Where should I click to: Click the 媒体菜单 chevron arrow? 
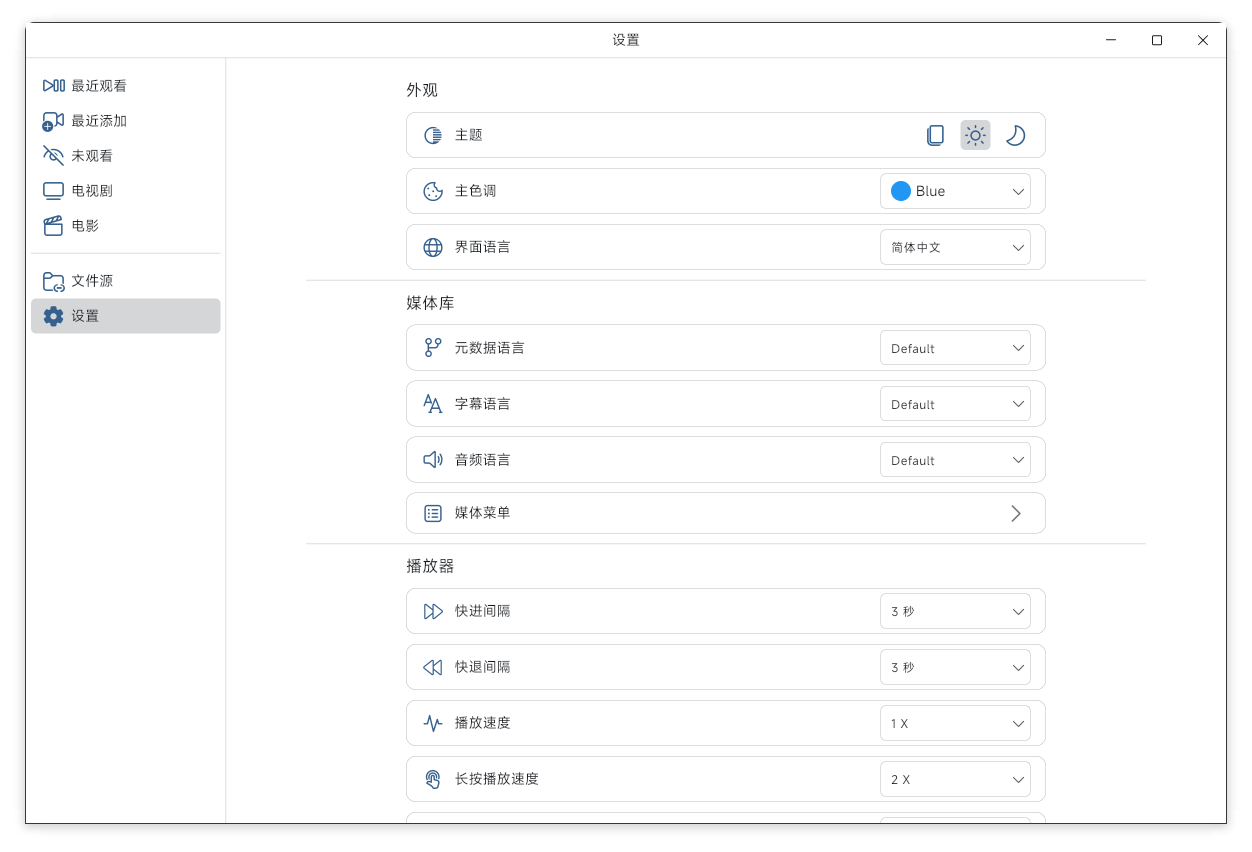point(1015,513)
